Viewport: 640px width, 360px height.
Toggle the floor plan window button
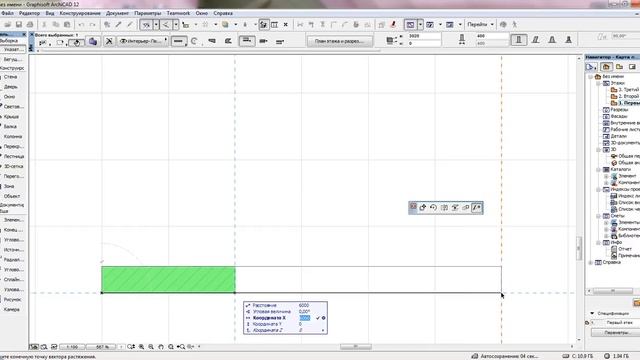(410, 25)
